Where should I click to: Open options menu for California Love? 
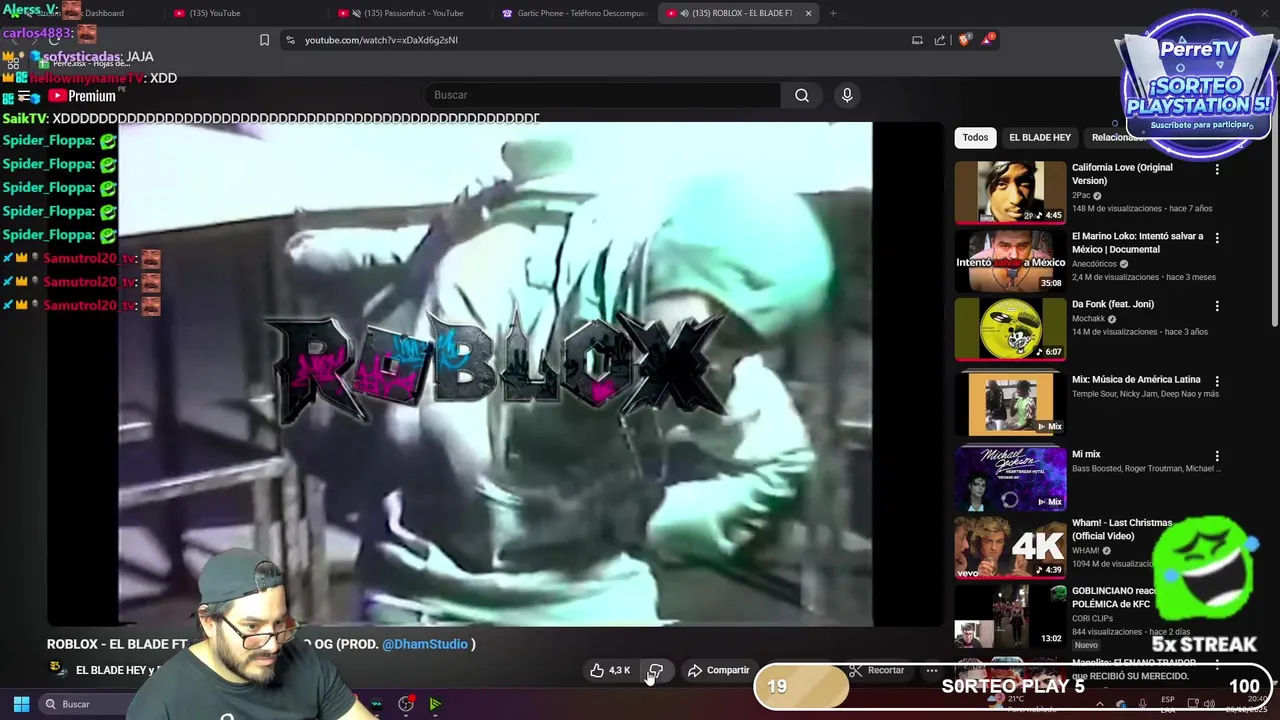coord(1217,170)
